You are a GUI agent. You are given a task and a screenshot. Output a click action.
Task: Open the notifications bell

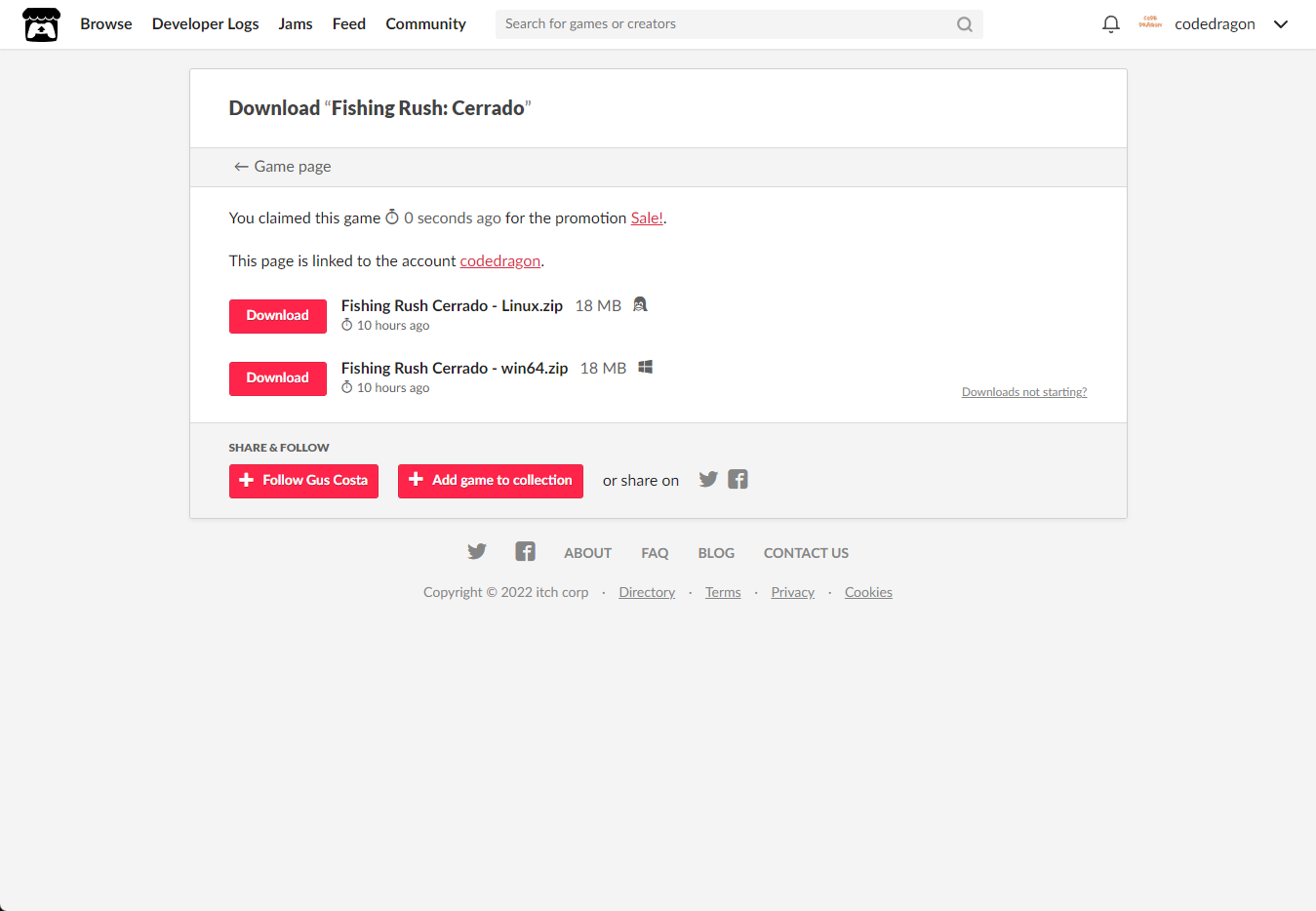[1110, 24]
